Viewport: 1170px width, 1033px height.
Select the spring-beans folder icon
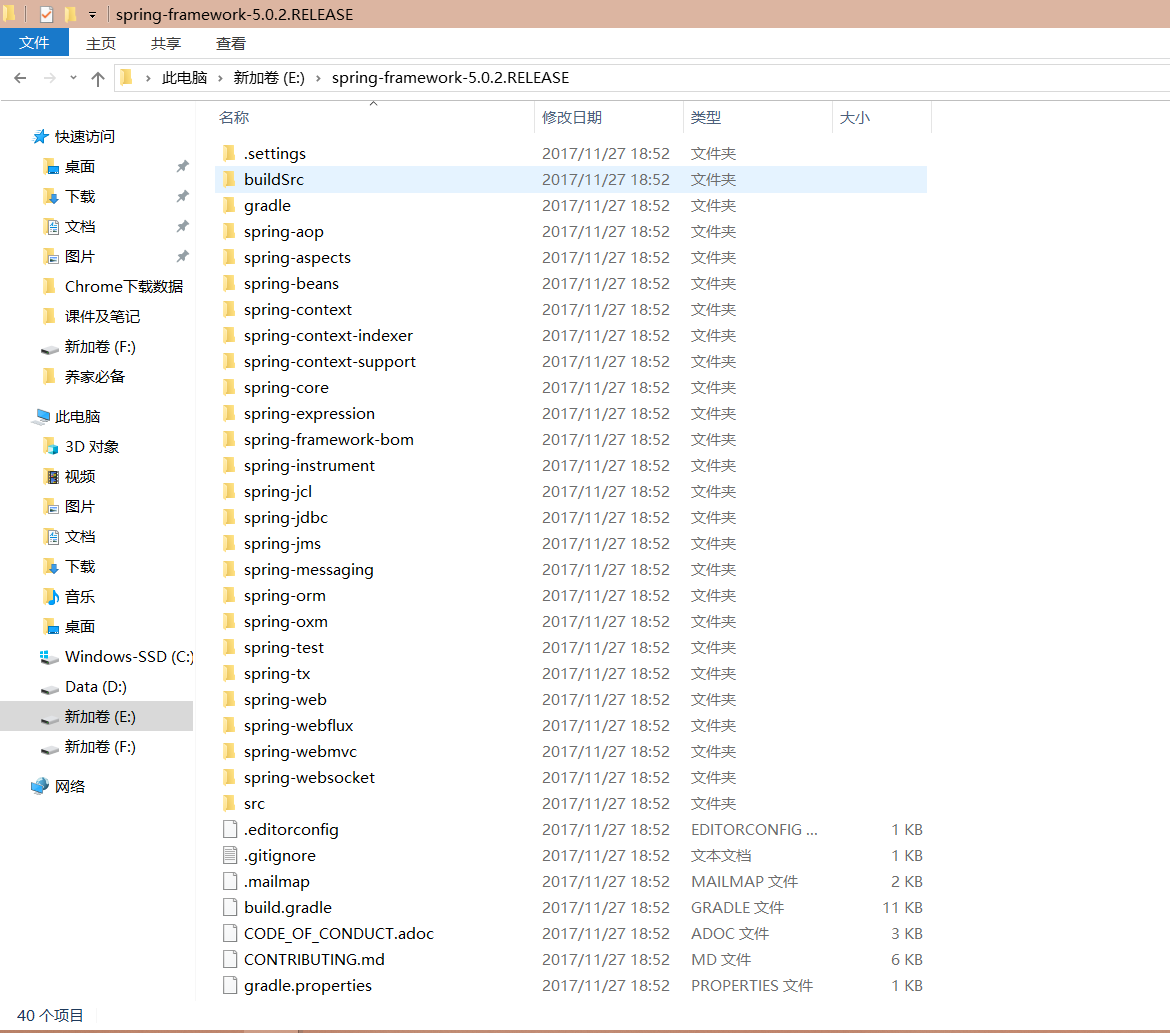coord(230,284)
